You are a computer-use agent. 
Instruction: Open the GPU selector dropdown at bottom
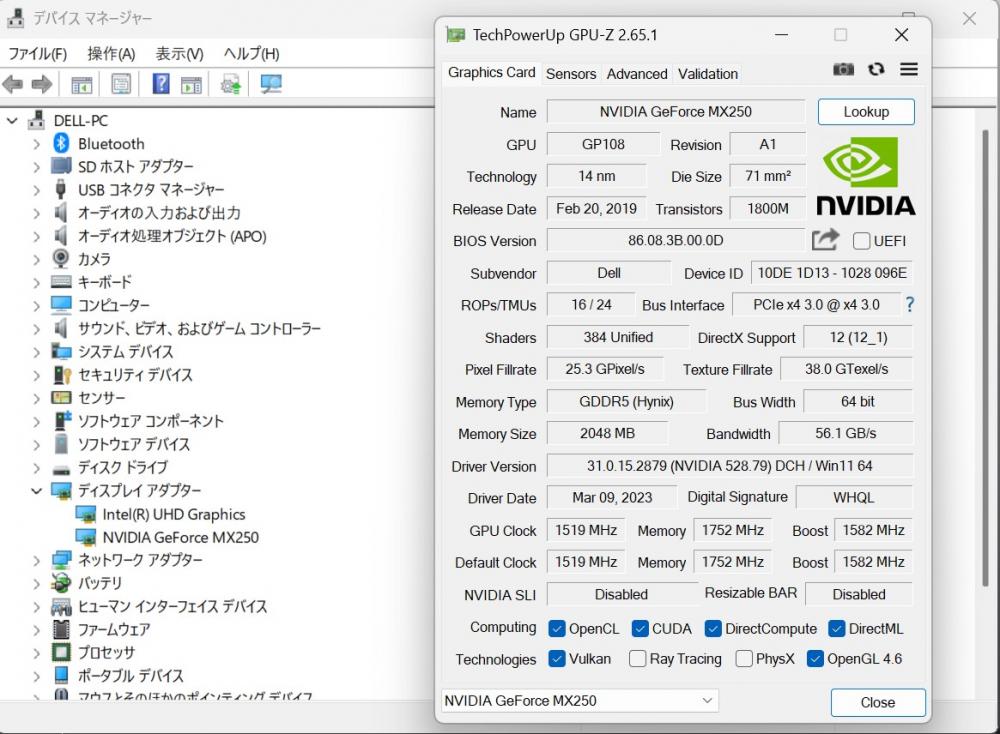click(580, 700)
